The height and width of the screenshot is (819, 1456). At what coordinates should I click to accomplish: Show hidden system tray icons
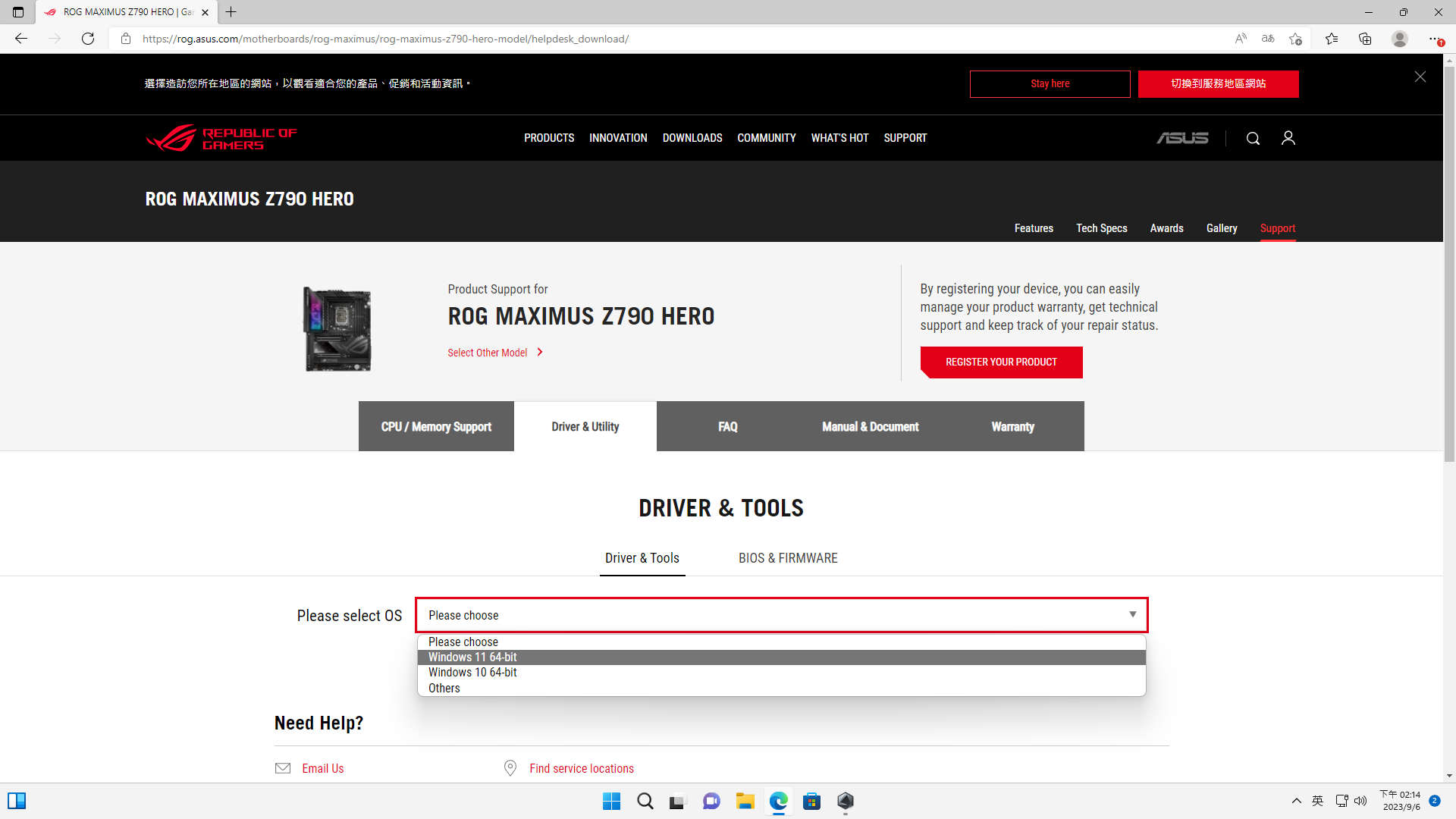1297,801
